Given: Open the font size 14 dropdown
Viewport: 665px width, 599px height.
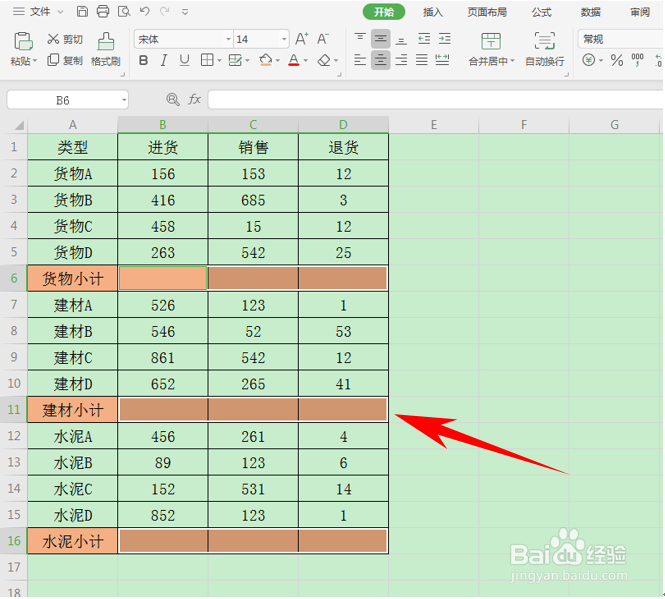Looking at the screenshot, I should coord(284,39).
